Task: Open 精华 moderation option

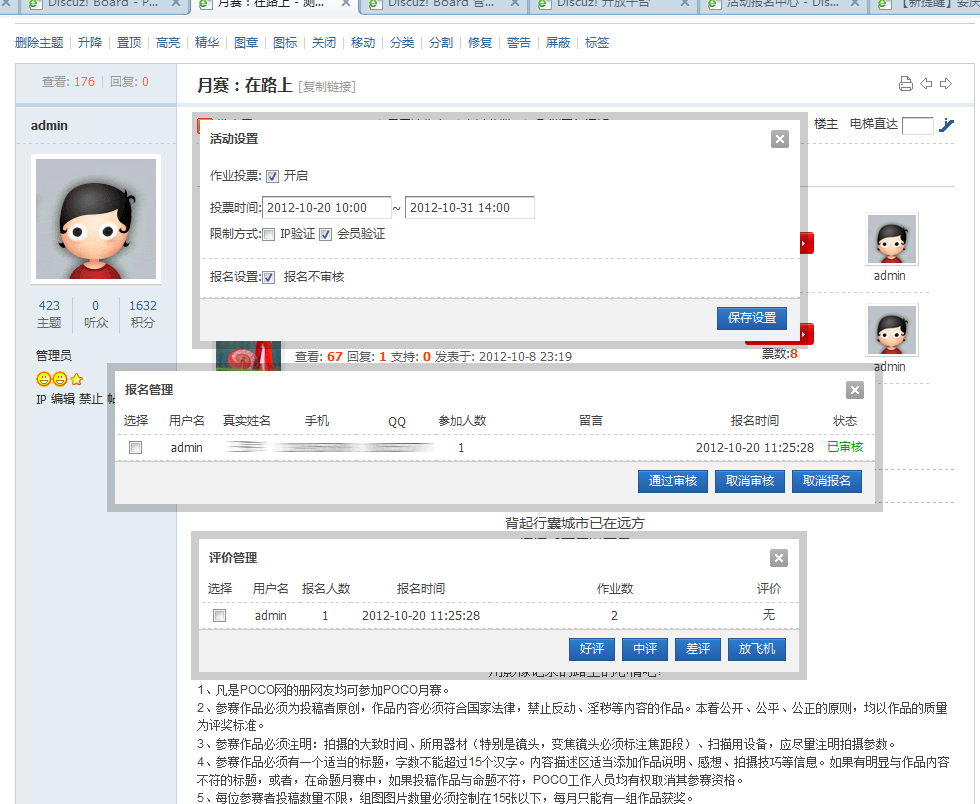Action: point(207,43)
